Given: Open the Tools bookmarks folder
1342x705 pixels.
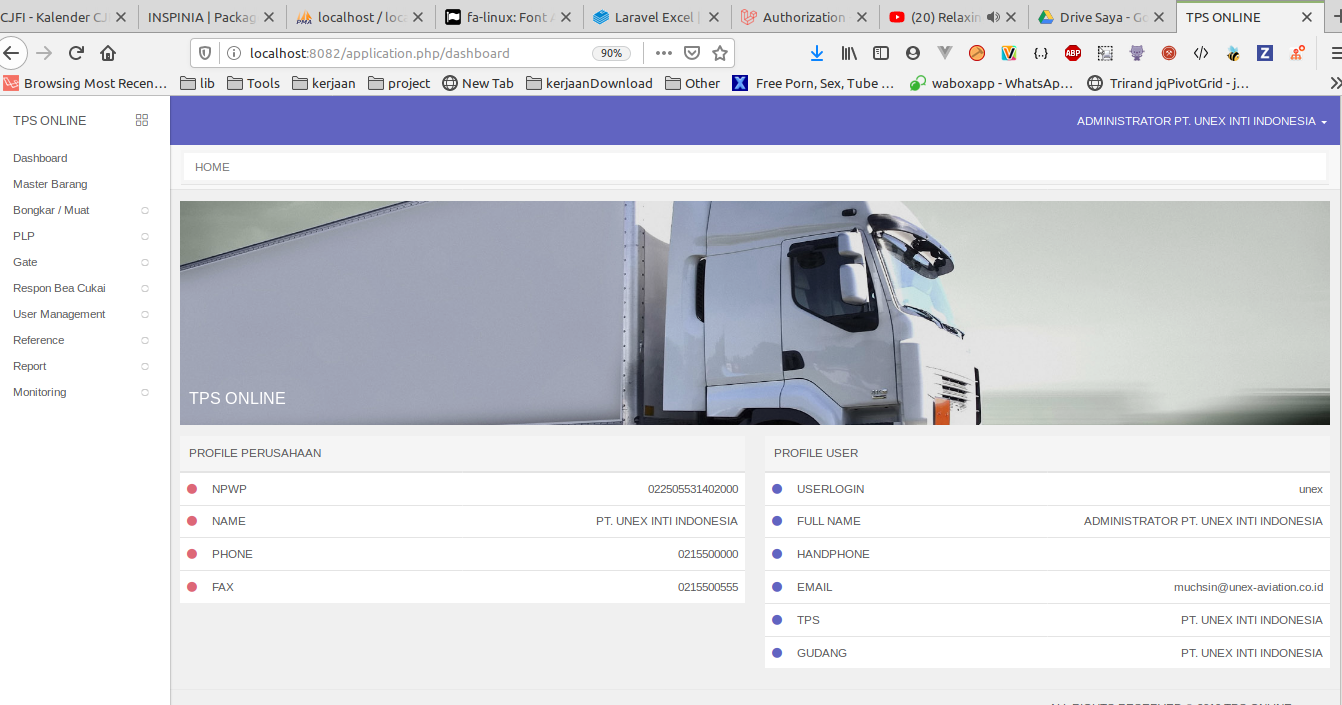Looking at the screenshot, I should pyautogui.click(x=253, y=83).
